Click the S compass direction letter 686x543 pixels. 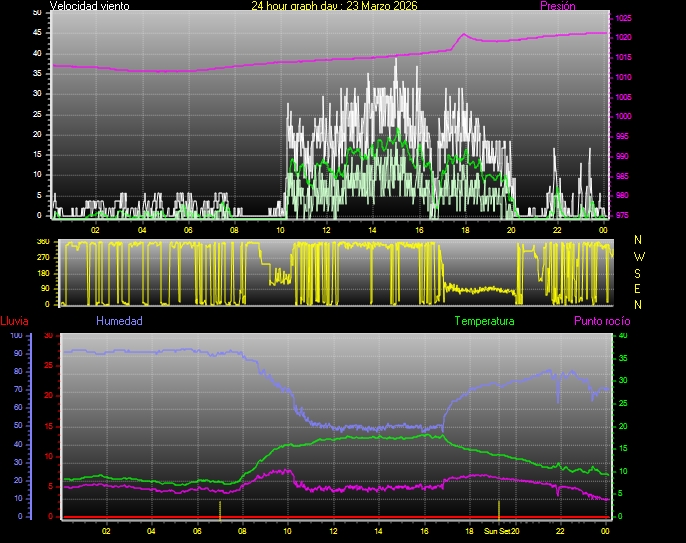(x=639, y=272)
